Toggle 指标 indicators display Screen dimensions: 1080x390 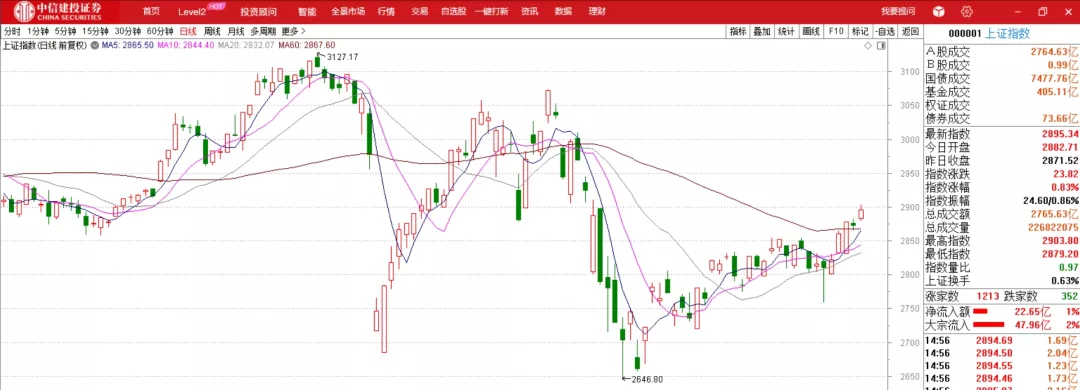[738, 31]
